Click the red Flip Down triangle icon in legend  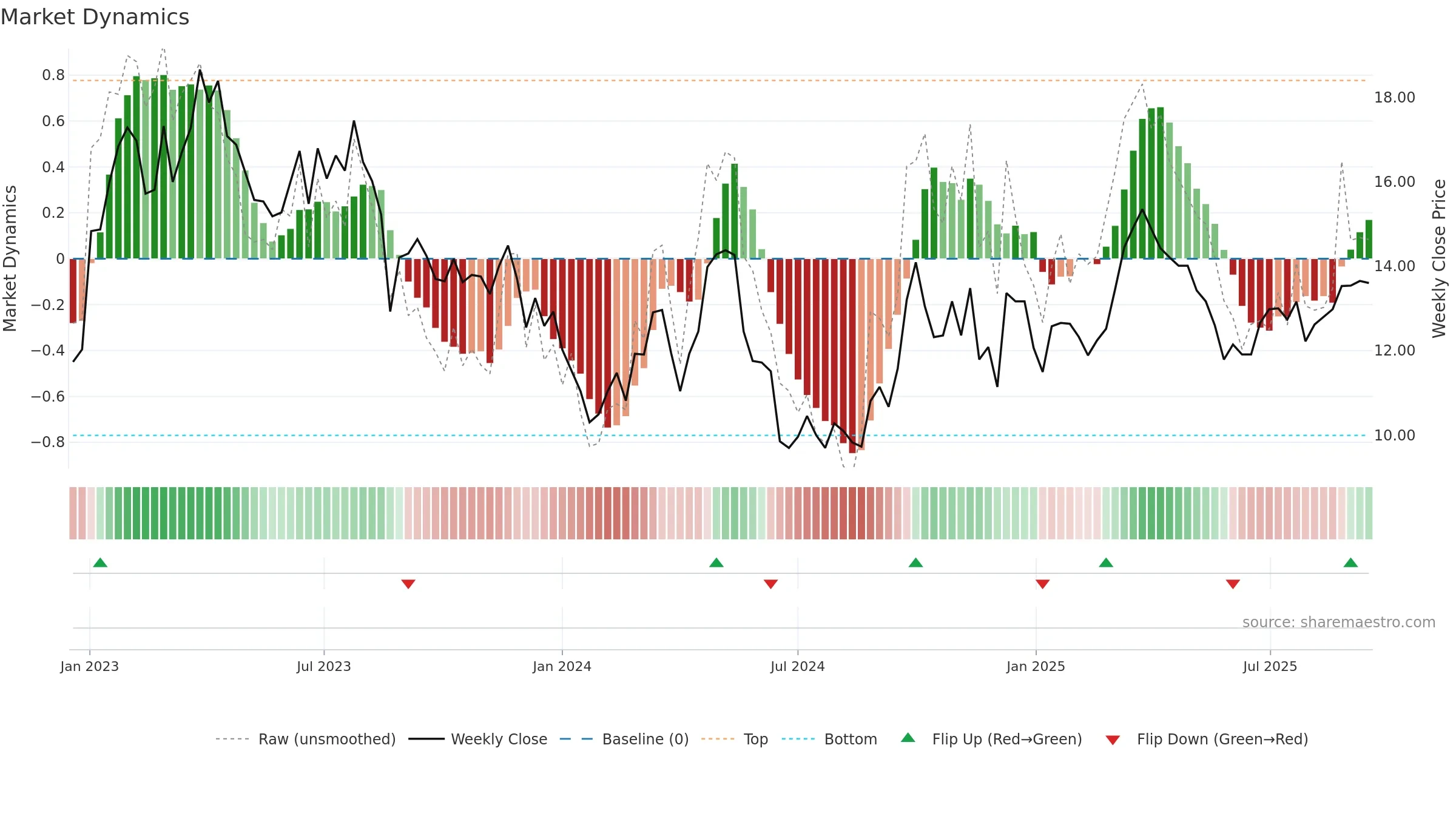tap(1113, 740)
